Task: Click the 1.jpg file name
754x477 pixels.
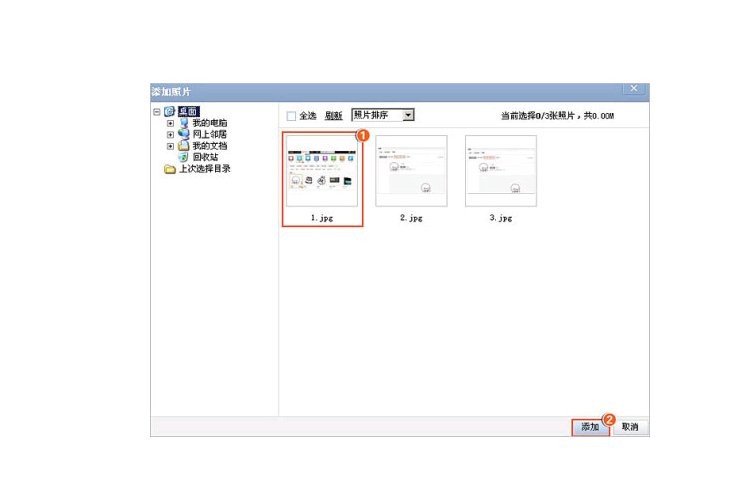Action: (x=322, y=218)
